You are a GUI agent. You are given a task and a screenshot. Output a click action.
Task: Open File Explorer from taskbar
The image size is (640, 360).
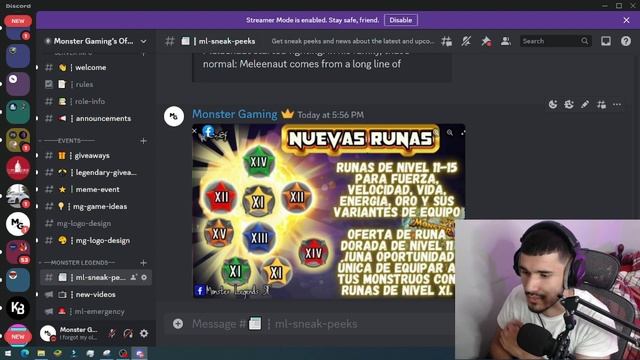[x=41, y=353]
